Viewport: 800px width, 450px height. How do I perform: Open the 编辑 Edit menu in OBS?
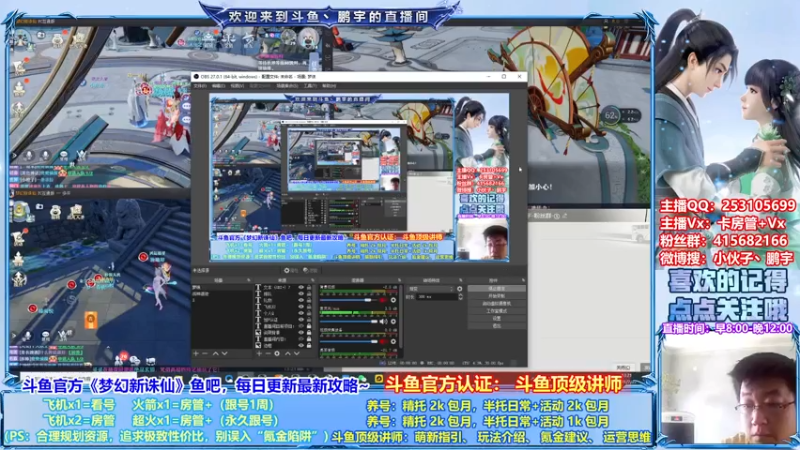click(218, 86)
